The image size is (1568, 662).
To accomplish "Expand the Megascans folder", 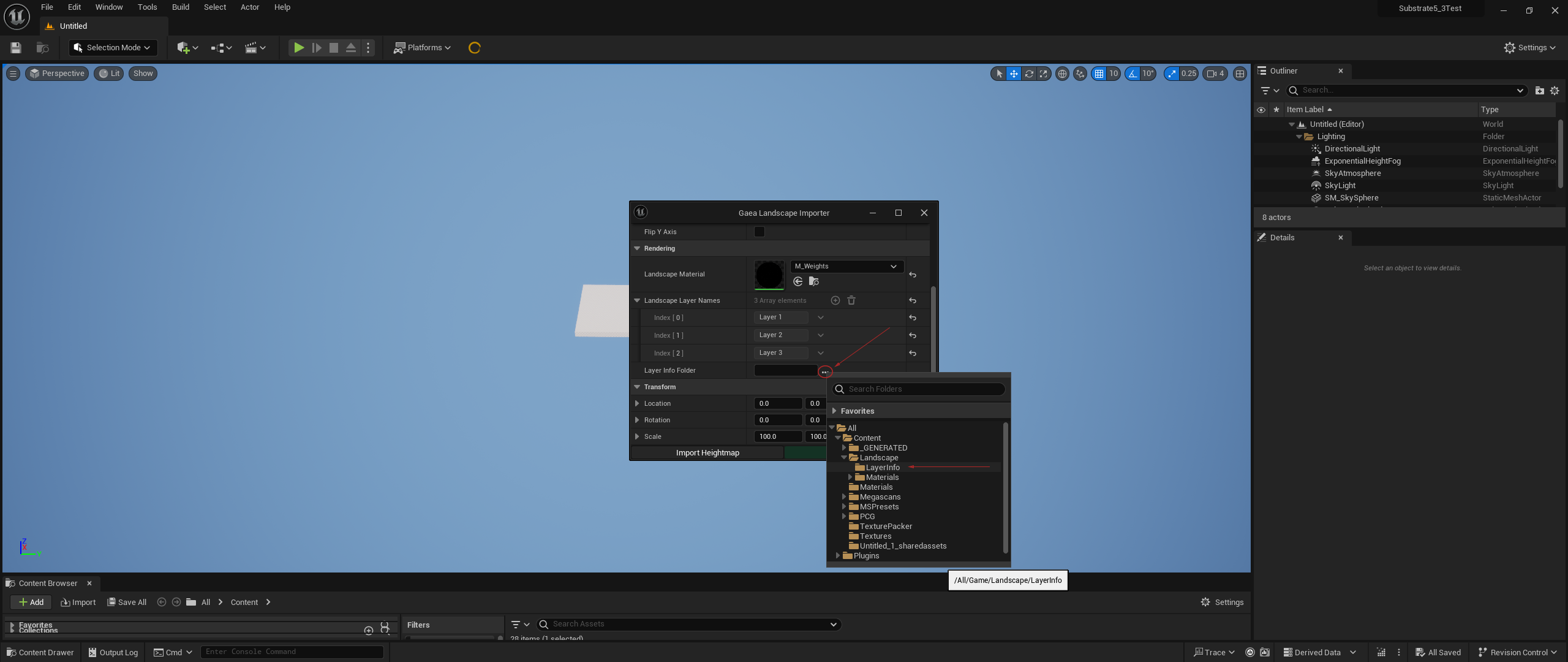I will click(x=844, y=497).
